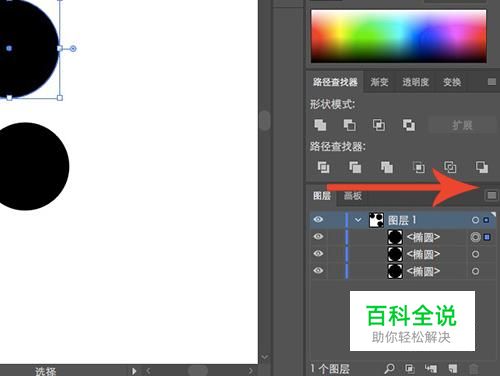Viewport: 500px width, 376px height.
Task: Select the bottom <椭圆> row name
Action: click(423, 271)
